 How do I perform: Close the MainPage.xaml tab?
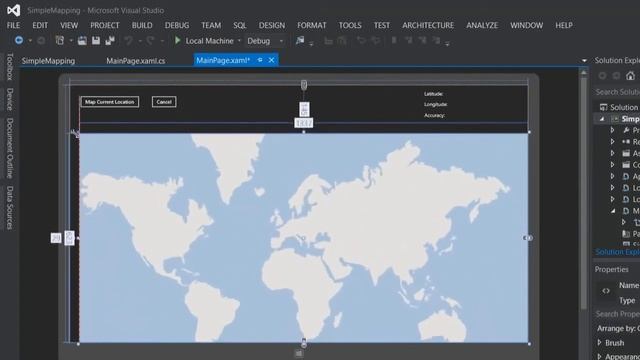tap(271, 60)
